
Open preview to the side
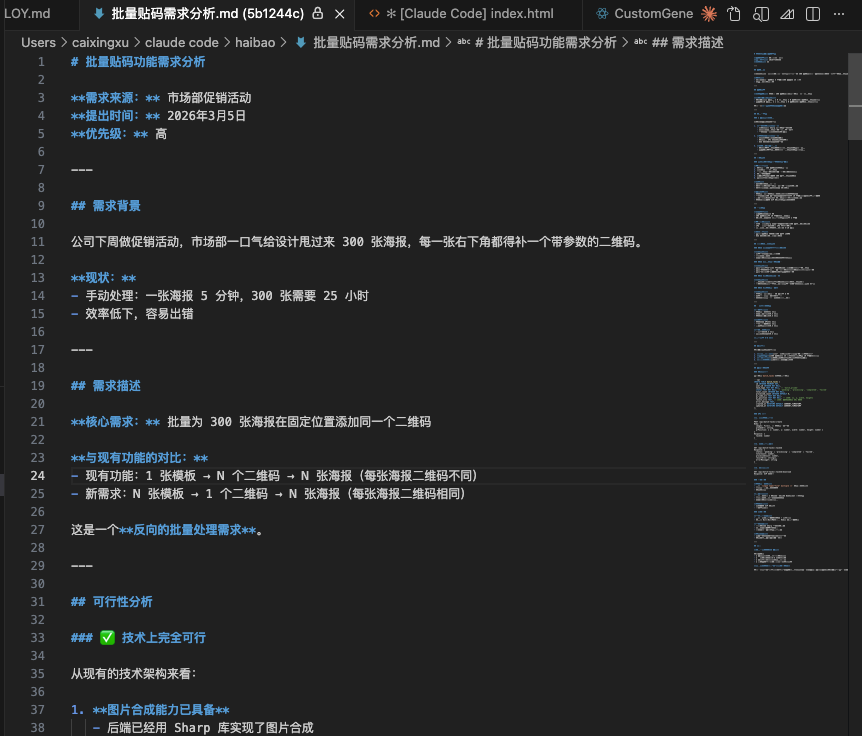pos(761,14)
